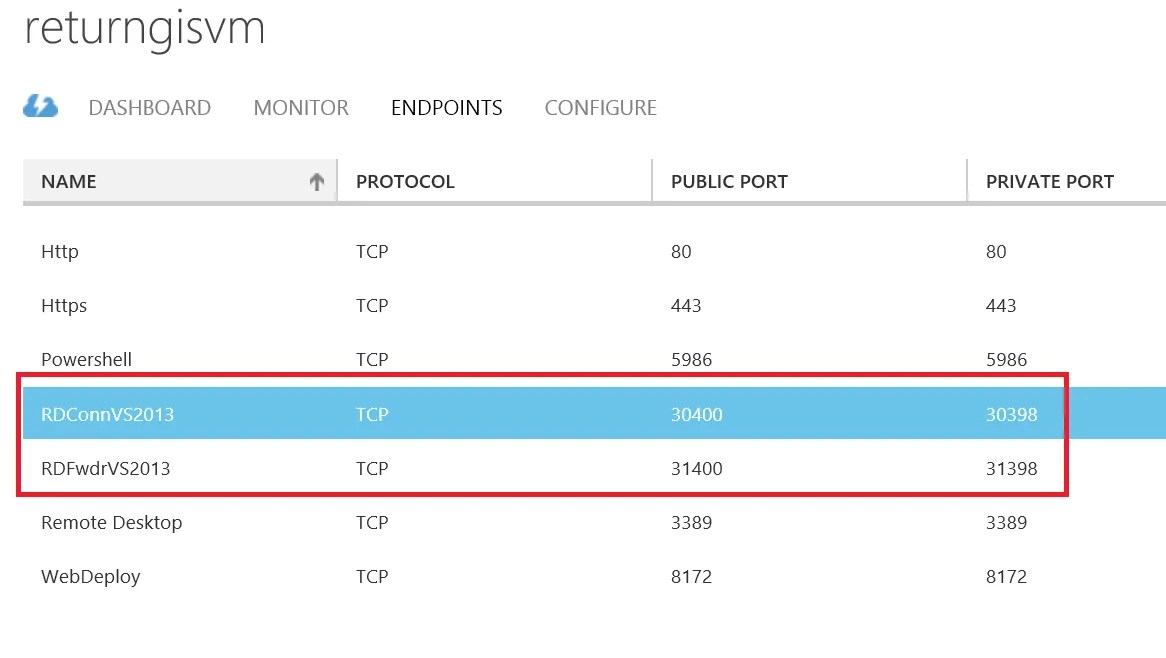The height and width of the screenshot is (658, 1166).
Task: Sort by the PROTOCOL column header
Action: pyautogui.click(x=495, y=181)
